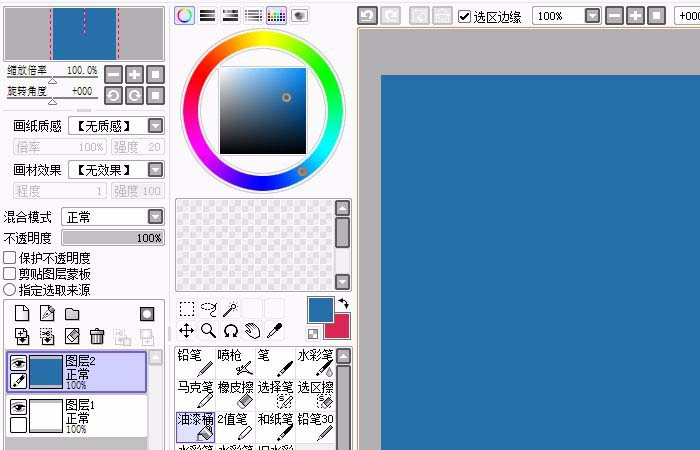
Task: Show the swatches palette panel tab
Action: click(277, 15)
